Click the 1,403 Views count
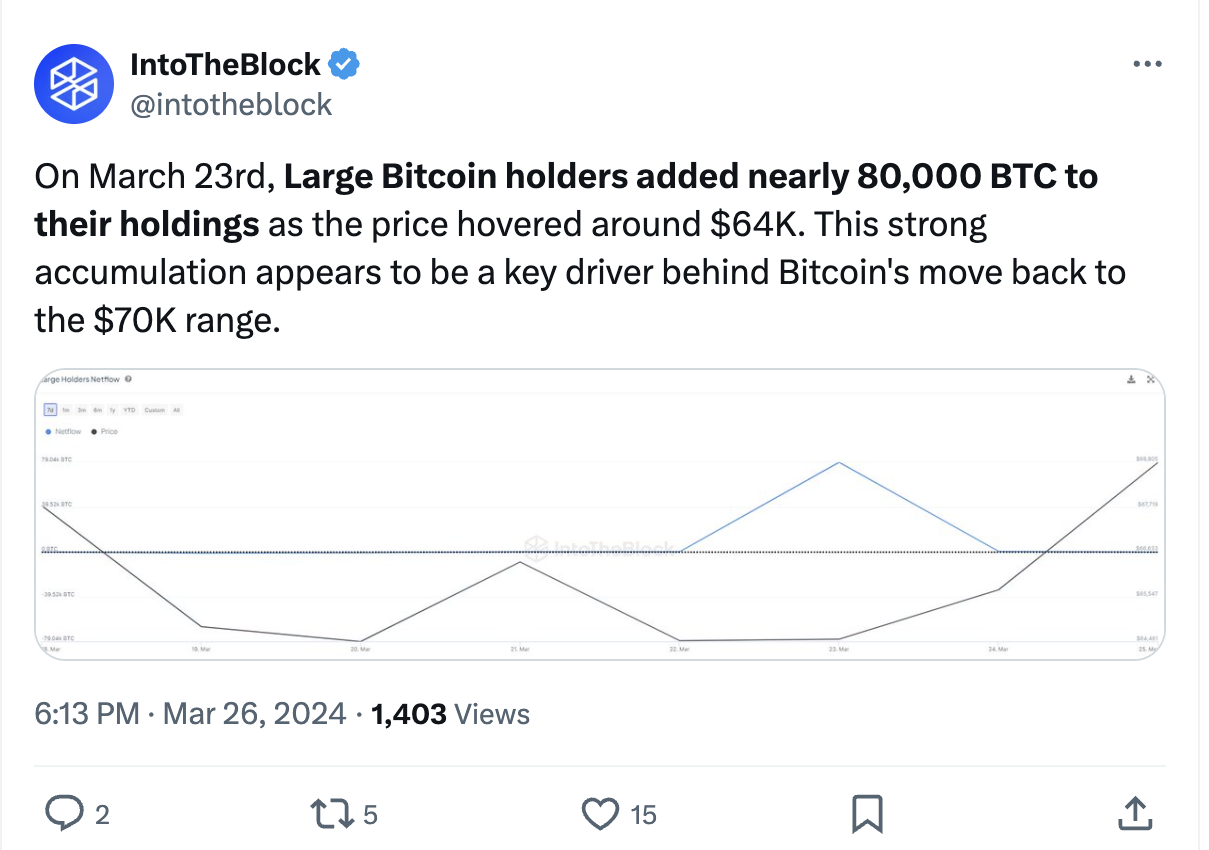The image size is (1209, 850). click(x=450, y=714)
